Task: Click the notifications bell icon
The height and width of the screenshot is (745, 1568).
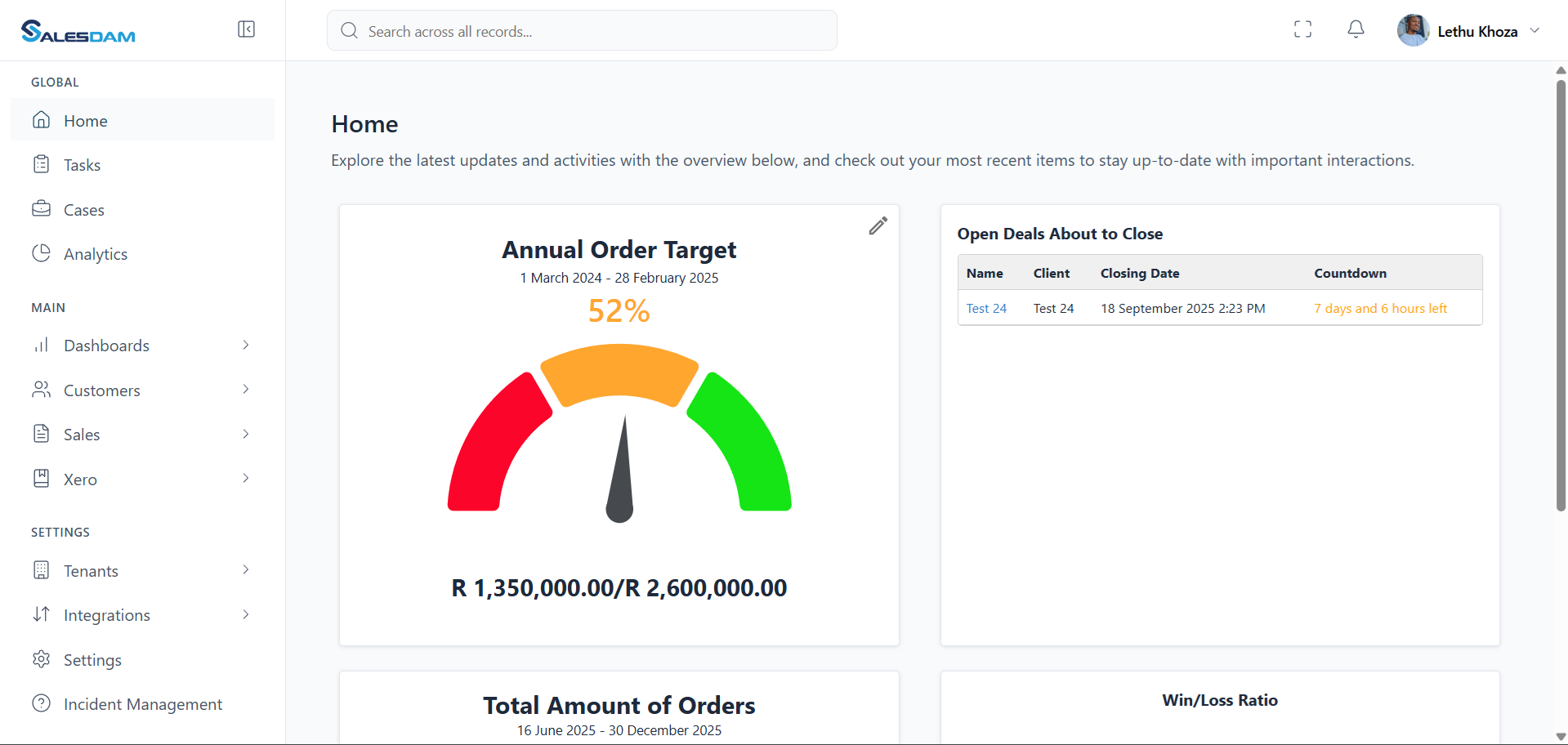Action: (1356, 29)
